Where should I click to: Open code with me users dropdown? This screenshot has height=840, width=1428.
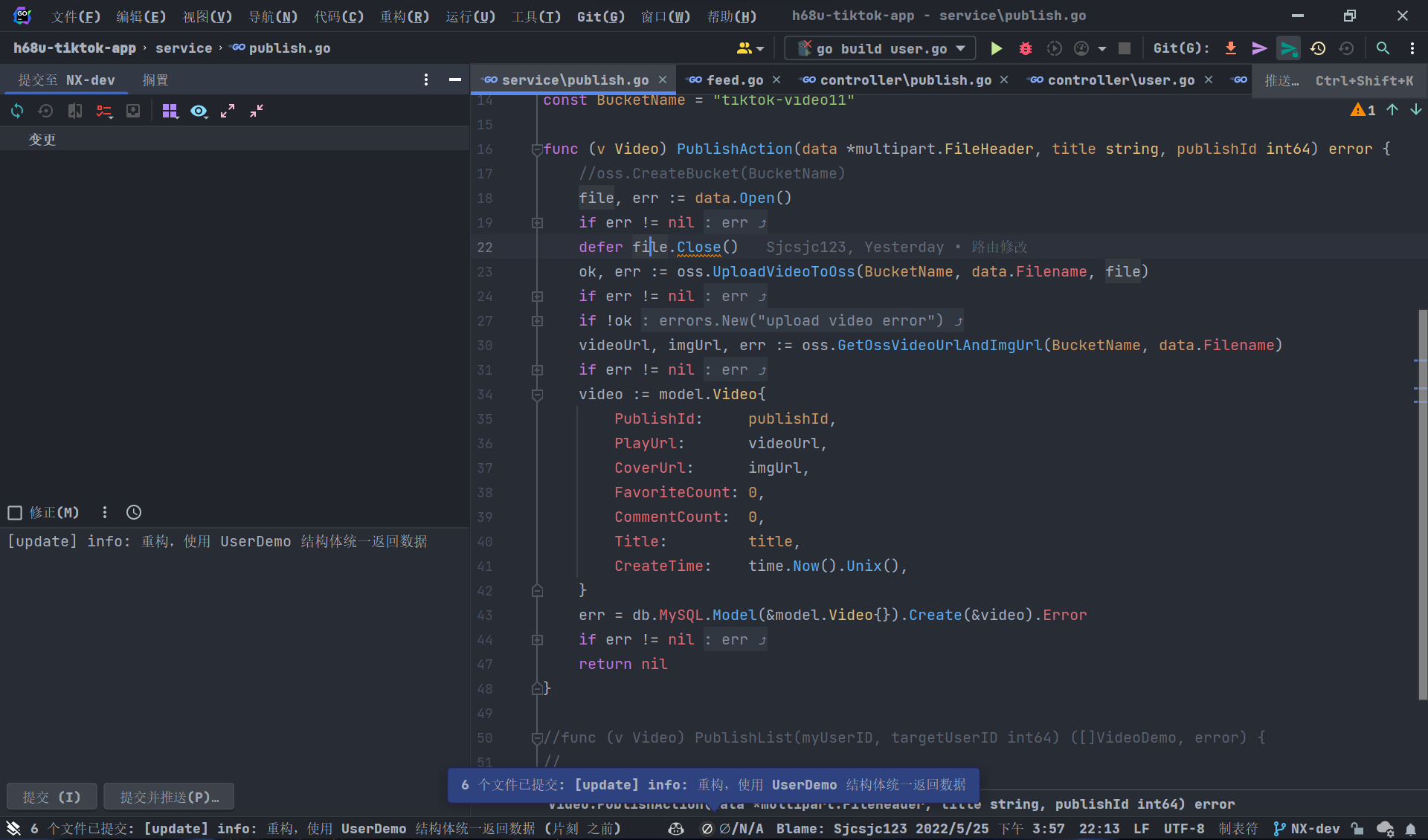(x=750, y=48)
